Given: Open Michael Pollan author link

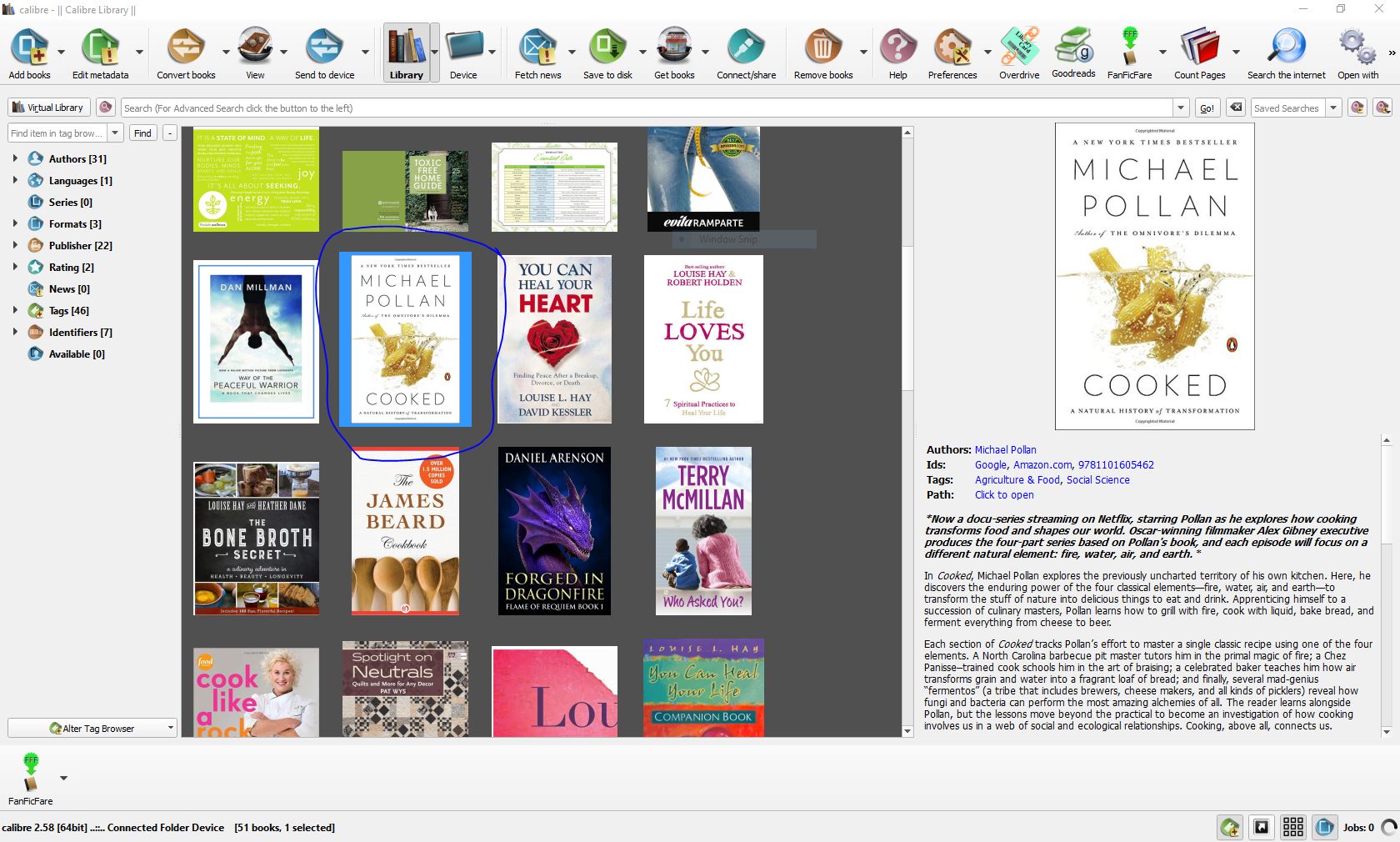Looking at the screenshot, I should pyautogui.click(x=1005, y=449).
